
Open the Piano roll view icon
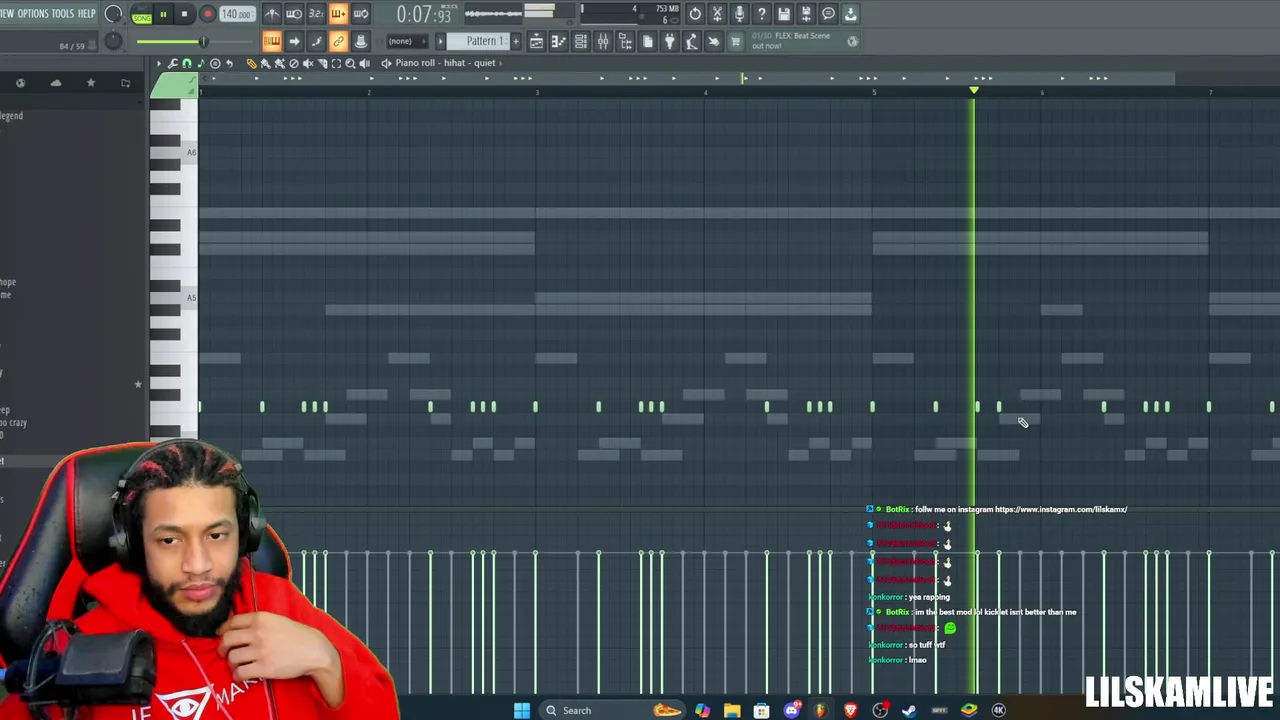[558, 41]
